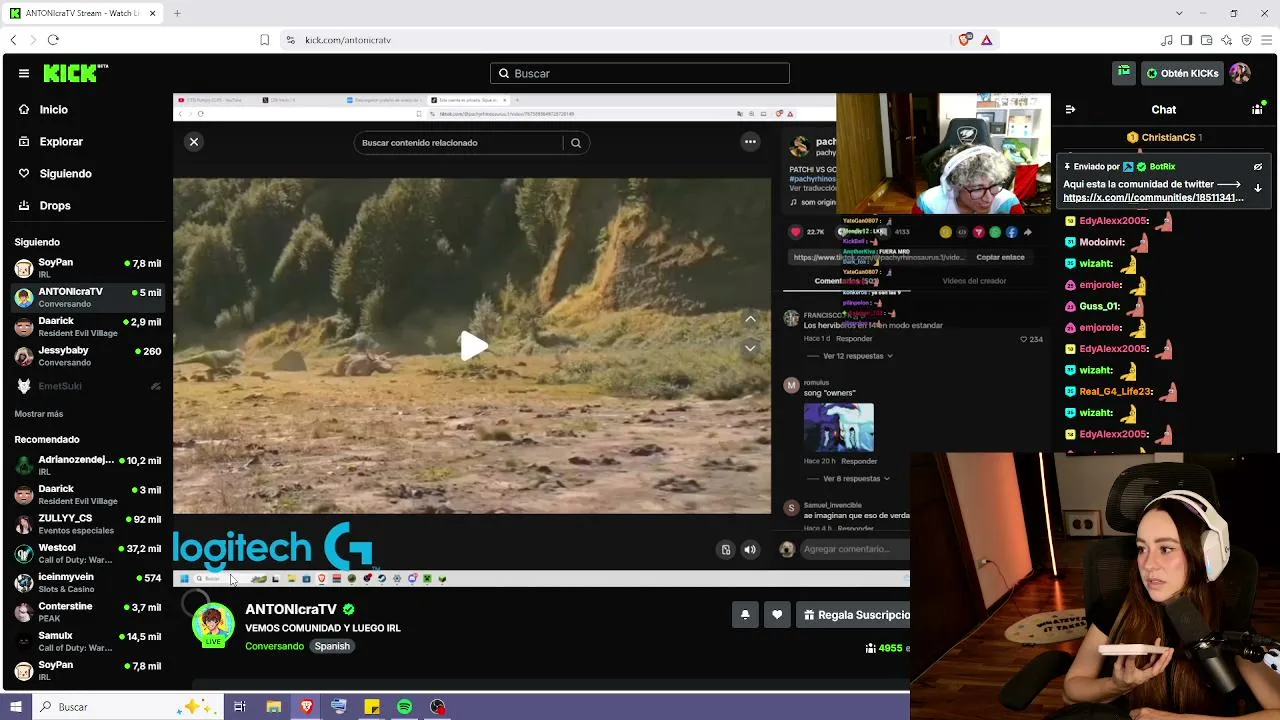Play the paused TikTok video
This screenshot has height=720, width=1280.
click(x=472, y=346)
